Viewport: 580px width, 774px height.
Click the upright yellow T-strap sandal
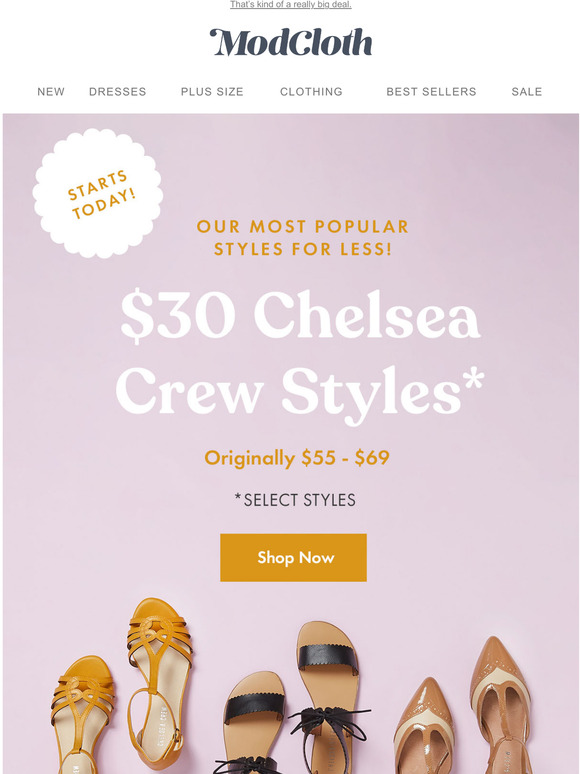160,681
